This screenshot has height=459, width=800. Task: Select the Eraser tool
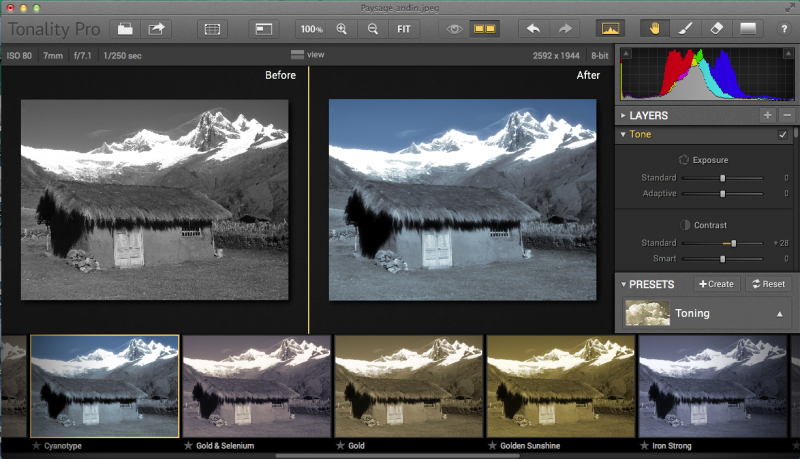(x=715, y=29)
